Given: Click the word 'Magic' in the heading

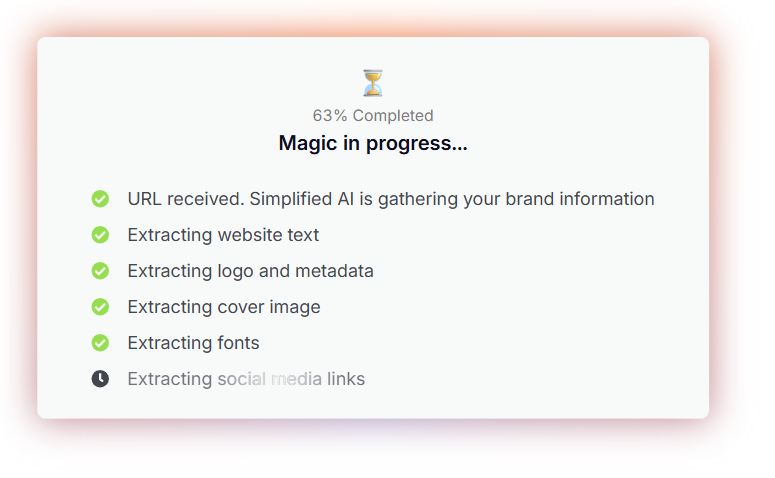Looking at the screenshot, I should pyautogui.click(x=306, y=143).
